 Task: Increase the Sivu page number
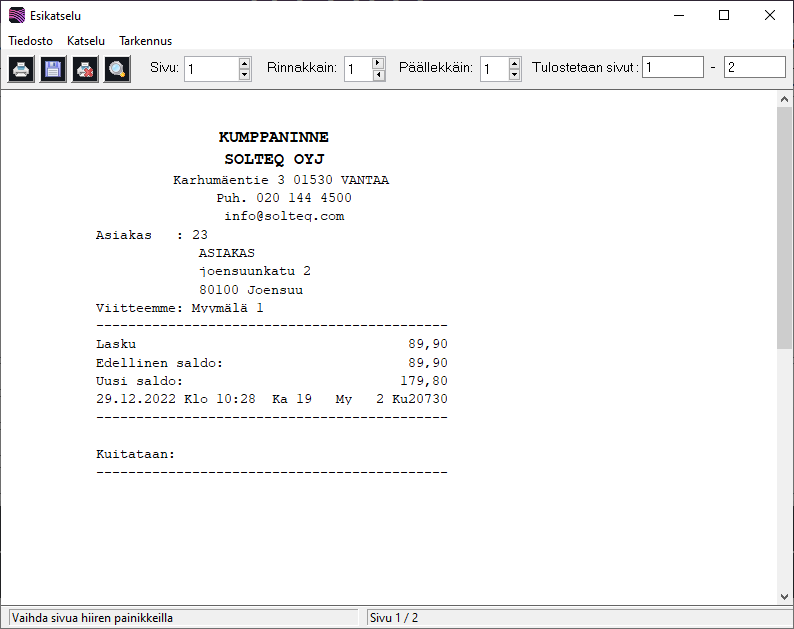(245, 63)
